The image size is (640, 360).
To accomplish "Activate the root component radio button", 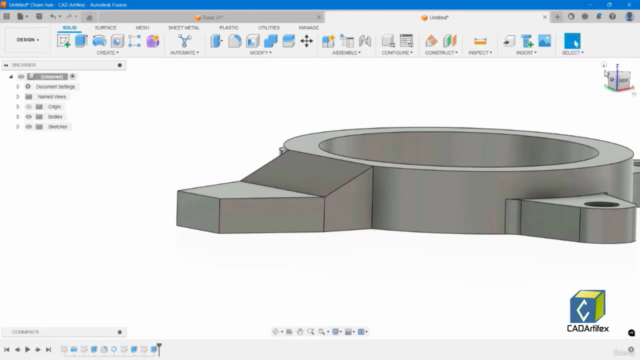I will point(72,76).
